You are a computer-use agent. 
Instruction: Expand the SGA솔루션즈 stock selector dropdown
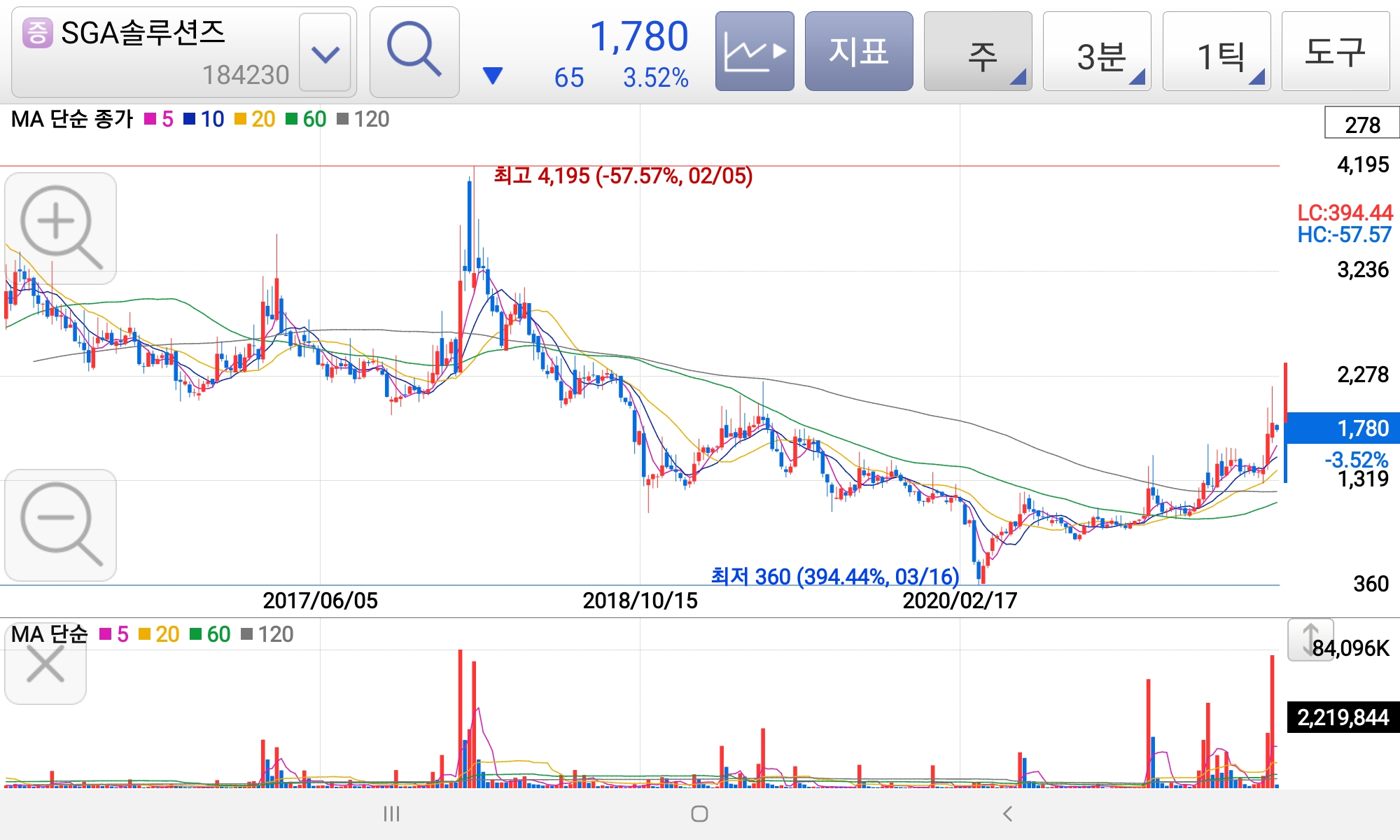tap(325, 52)
